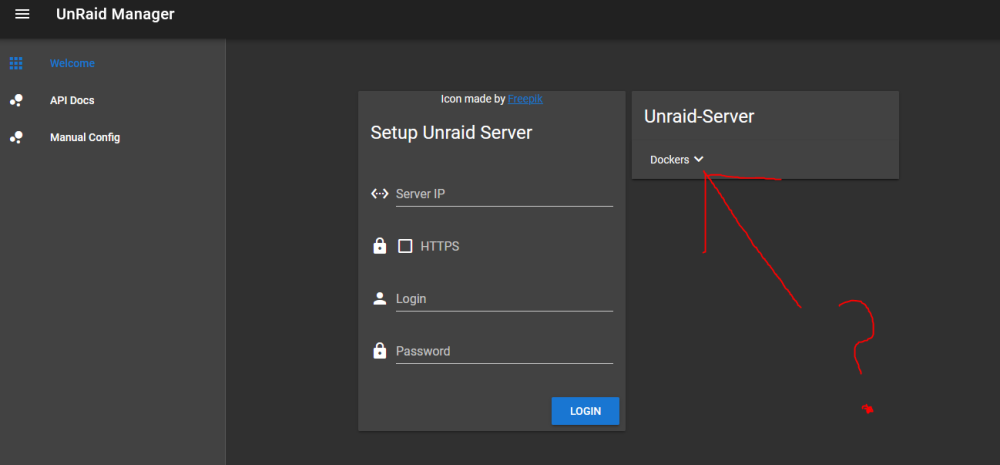Click into the Login username field

click(504, 299)
